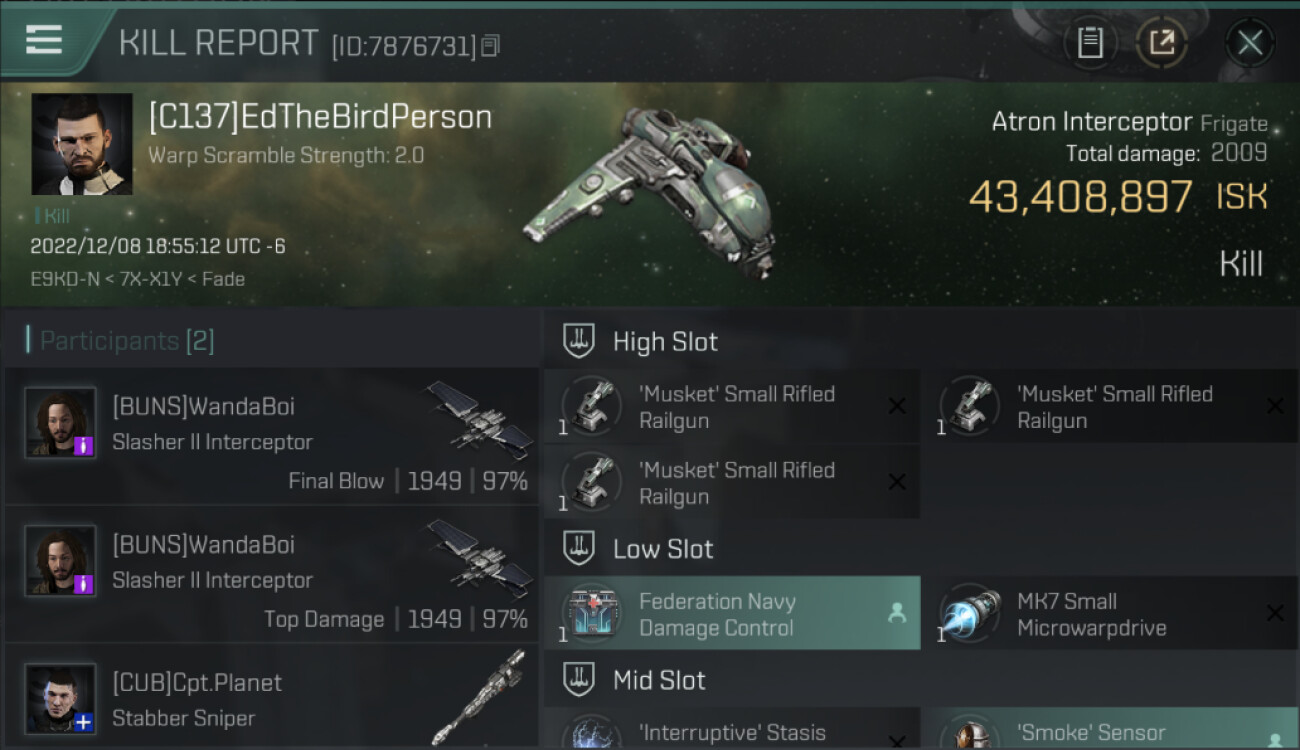The width and height of the screenshot is (1300, 750).
Task: Click the 'Interruptive' Stasis module
Action: tap(732, 730)
